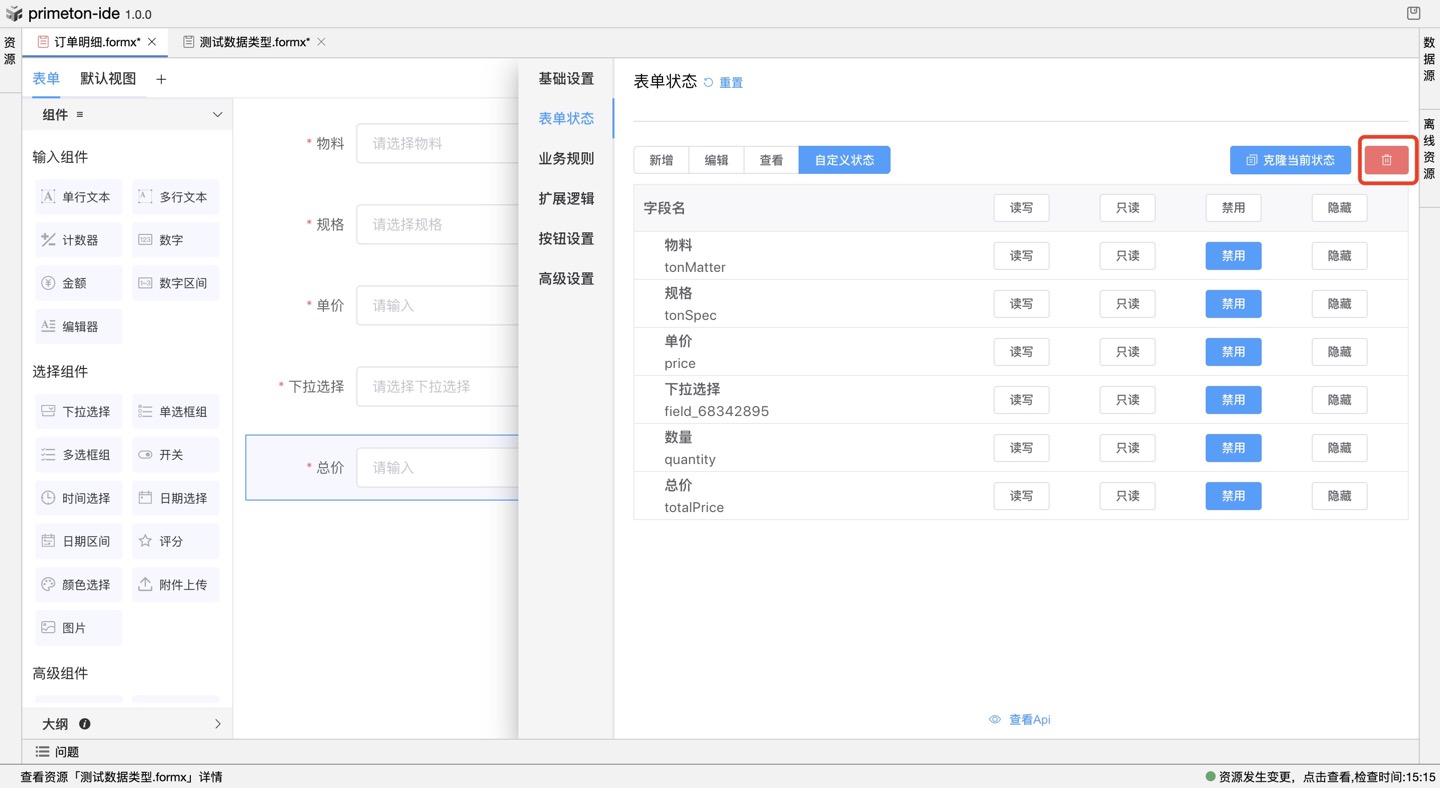Set 物料 field to 读写
Image resolution: width=1440 pixels, height=788 pixels.
[x=1021, y=256]
